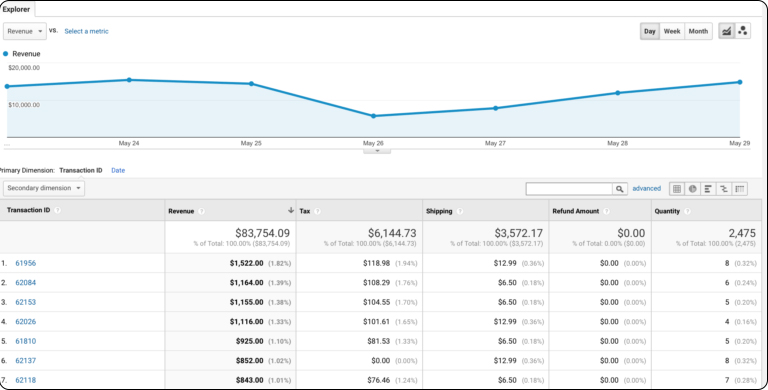This screenshot has height=390, width=768.
Task: Sort by the Refund Amount column header
Action: click(x=576, y=211)
